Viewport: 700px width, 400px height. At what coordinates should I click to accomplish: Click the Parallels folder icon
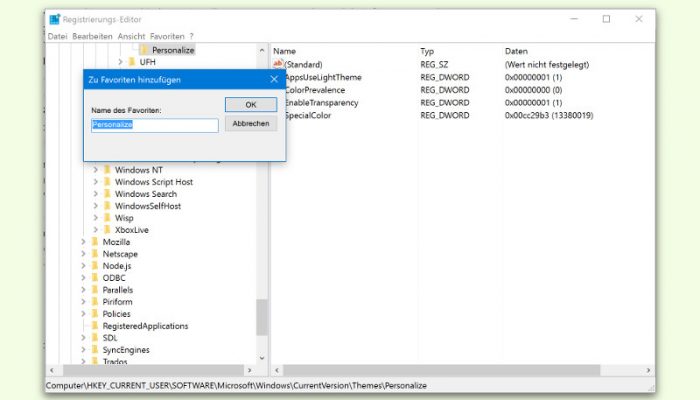pos(95,290)
